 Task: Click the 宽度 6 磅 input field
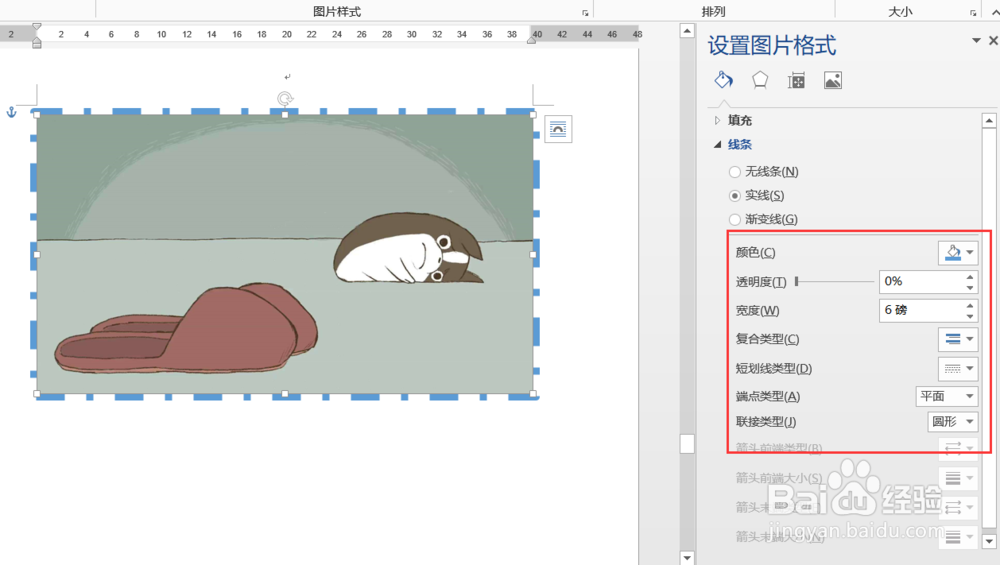[921, 311]
